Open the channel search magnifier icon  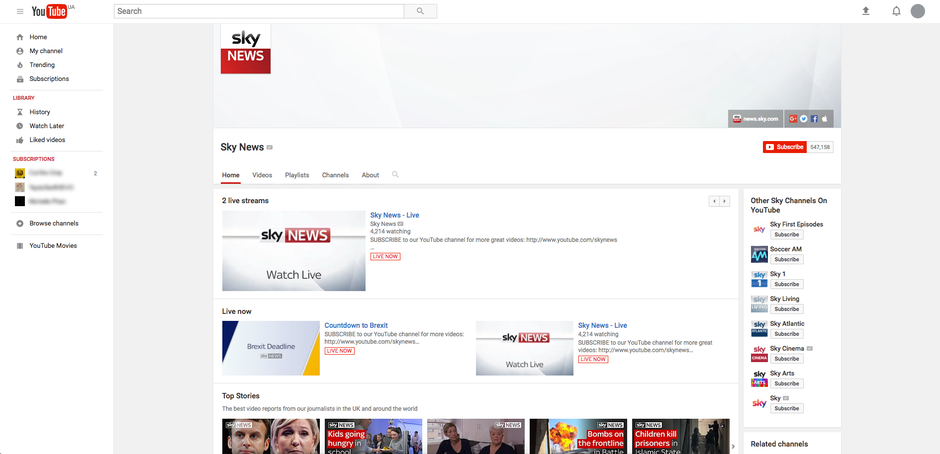coord(395,175)
